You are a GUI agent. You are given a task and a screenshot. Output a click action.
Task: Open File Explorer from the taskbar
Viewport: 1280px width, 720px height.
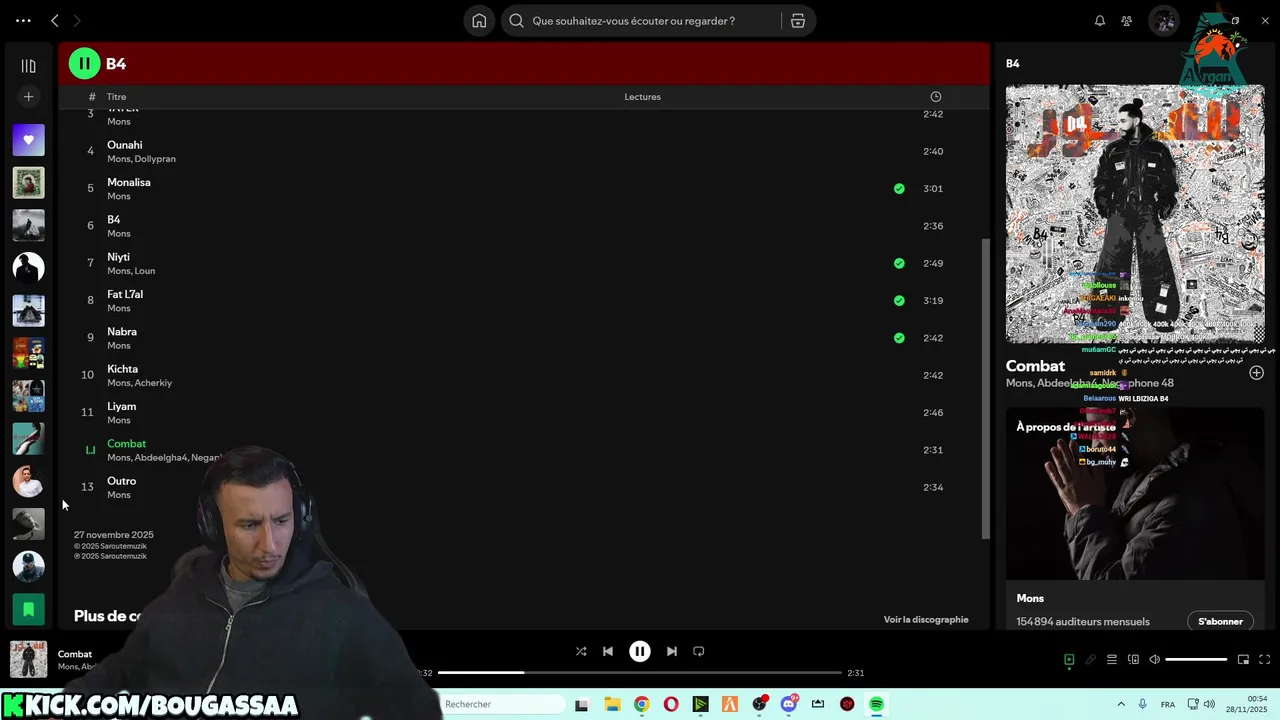[612, 704]
